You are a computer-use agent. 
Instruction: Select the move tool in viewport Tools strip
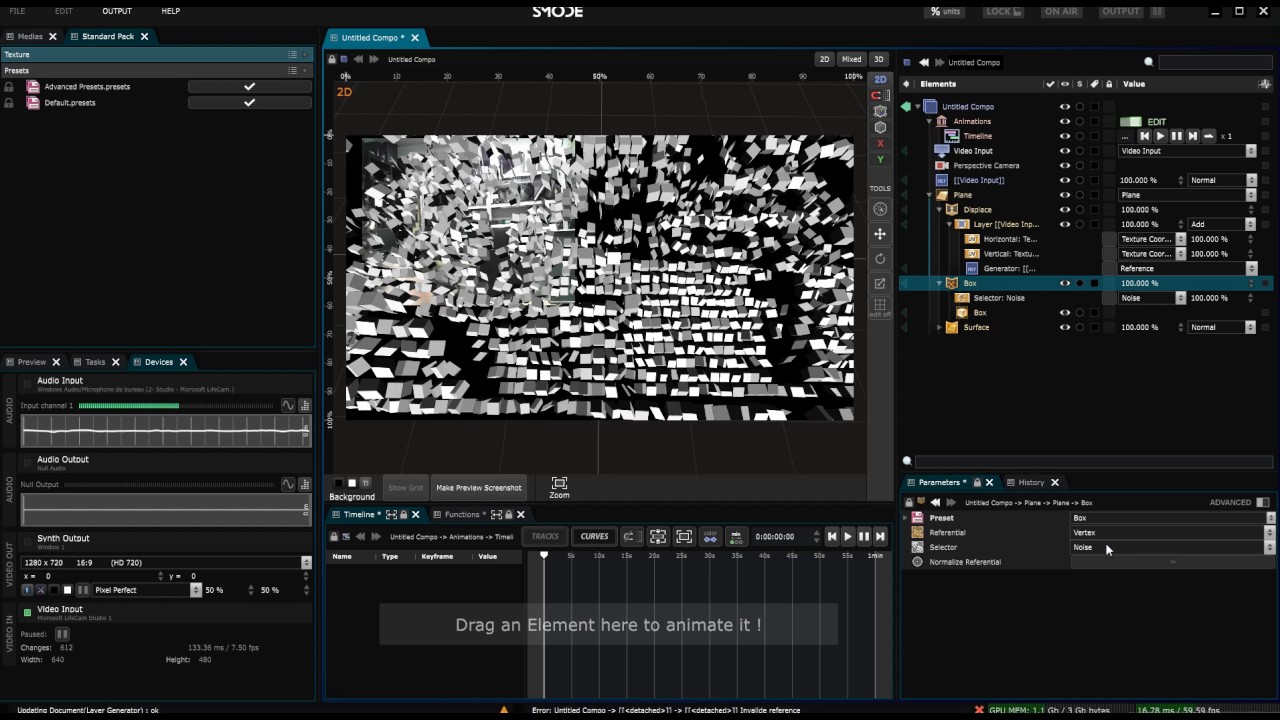coord(880,234)
